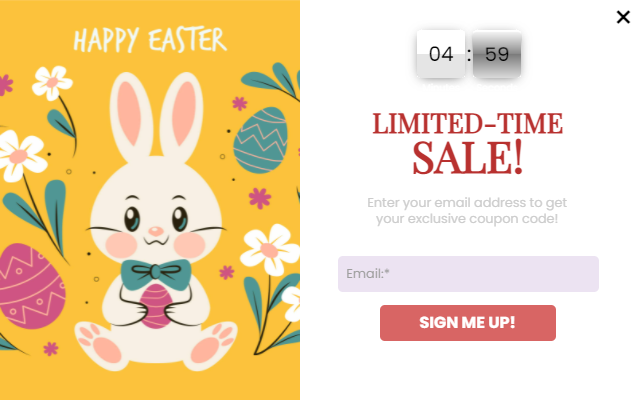Click the LIMITED-TIME heading text
Image resolution: width=641 pixels, height=400 pixels.
(x=468, y=124)
